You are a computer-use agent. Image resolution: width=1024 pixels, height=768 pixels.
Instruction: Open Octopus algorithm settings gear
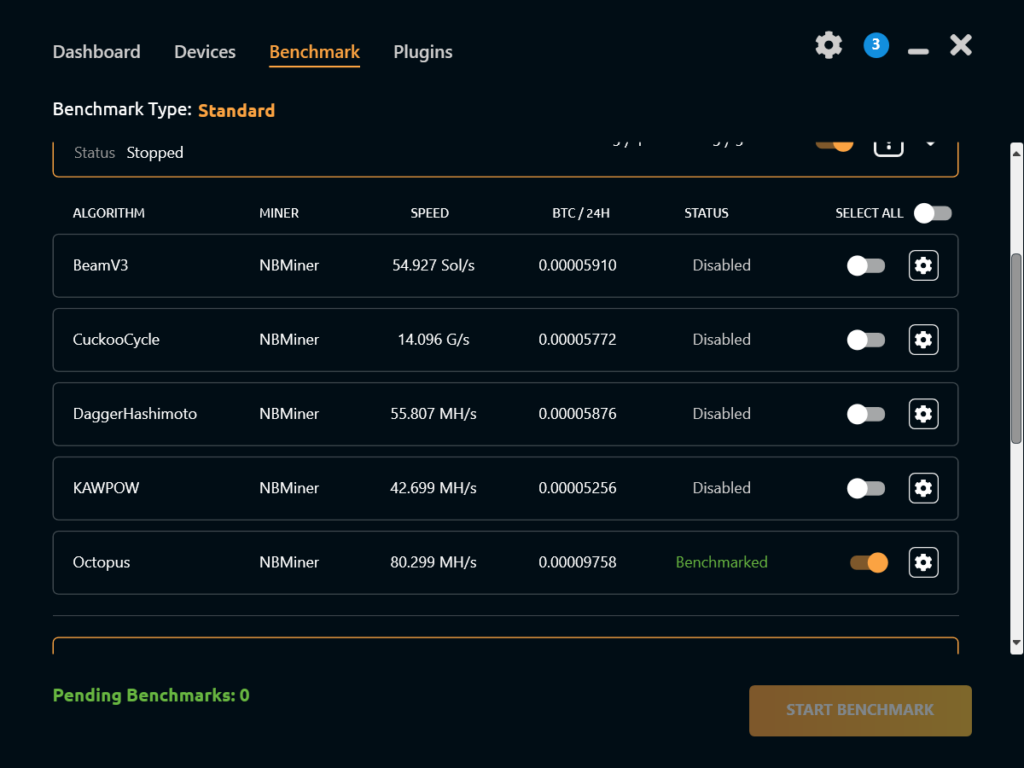923,562
